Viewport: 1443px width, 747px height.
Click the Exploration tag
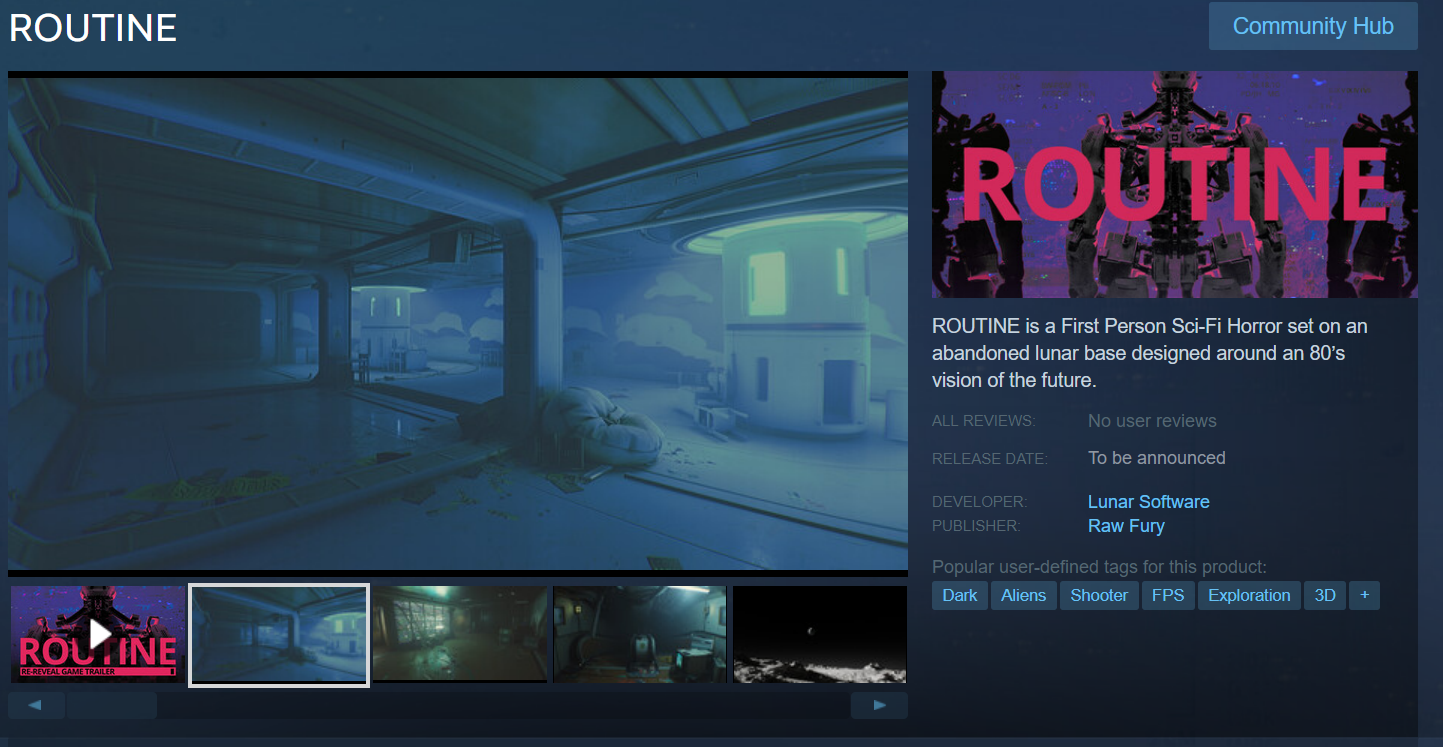[1249, 595]
